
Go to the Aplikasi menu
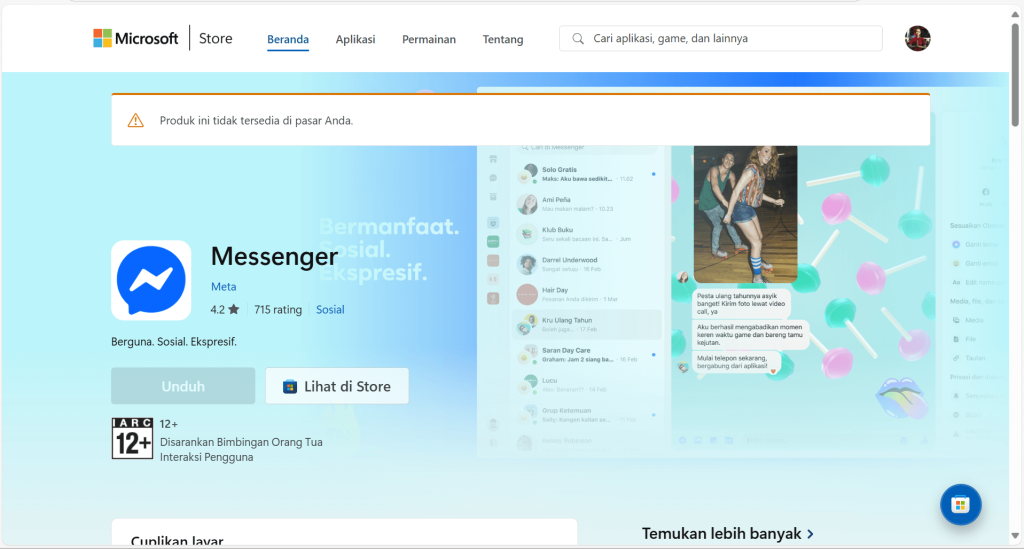pos(355,40)
